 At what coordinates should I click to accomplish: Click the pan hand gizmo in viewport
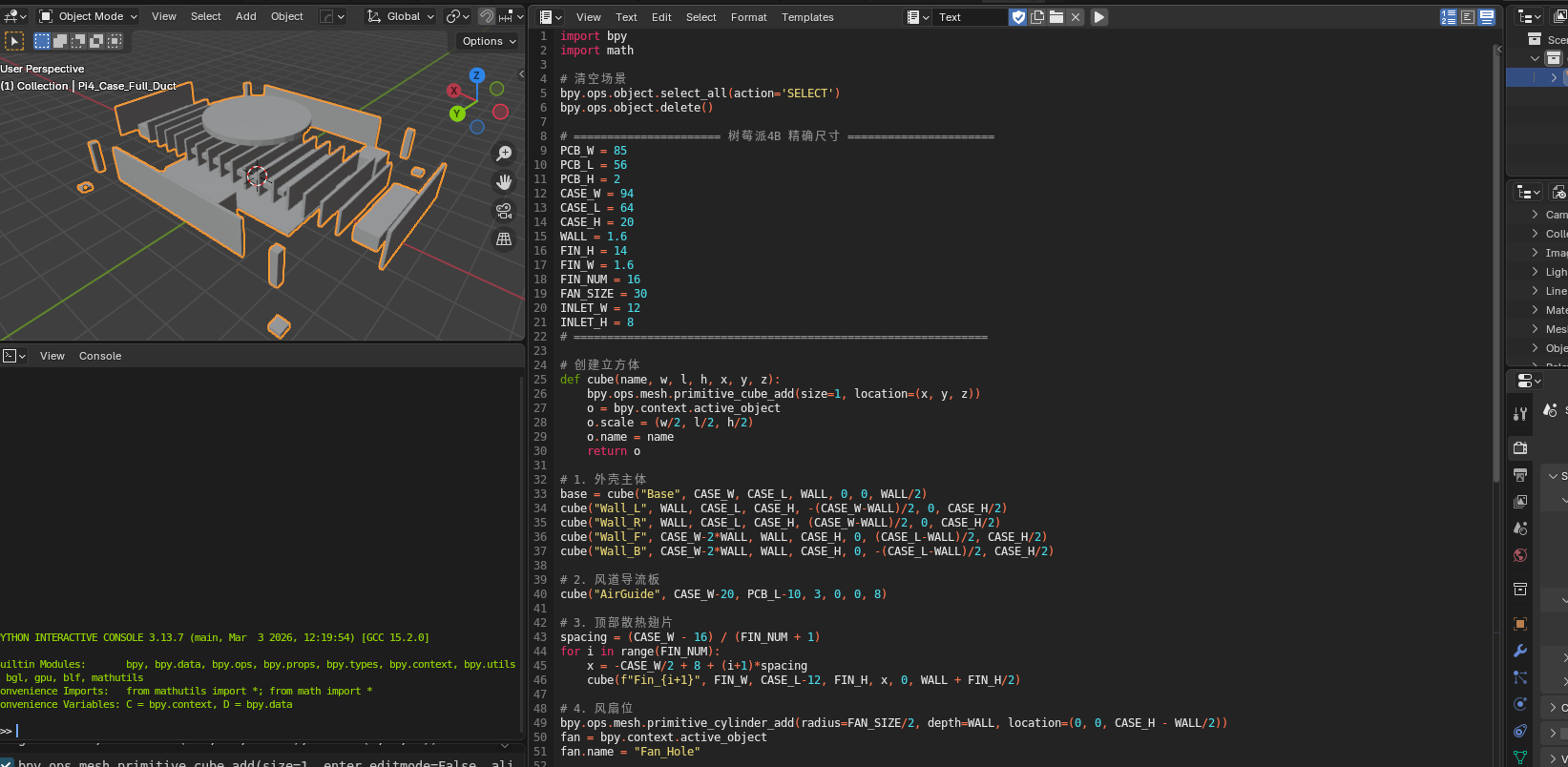click(x=504, y=182)
